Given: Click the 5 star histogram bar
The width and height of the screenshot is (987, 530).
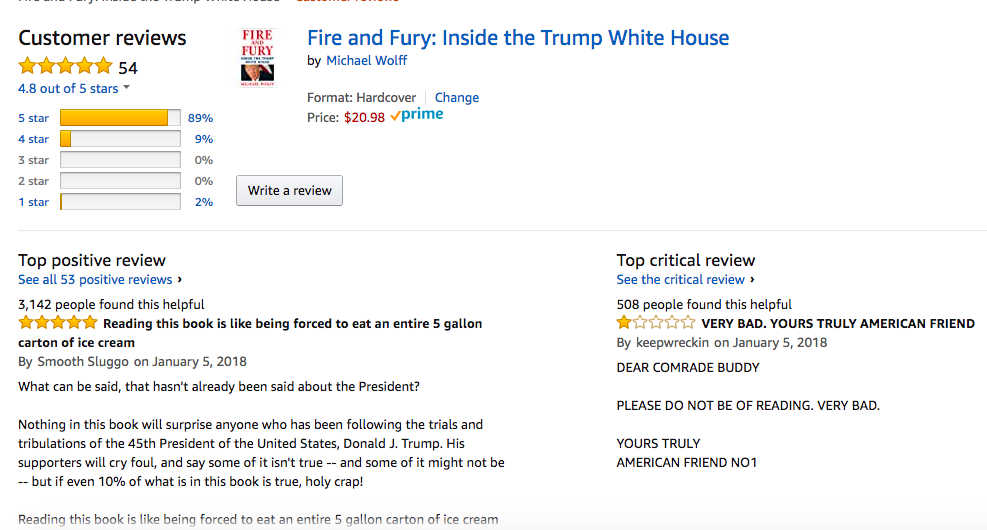Looking at the screenshot, I should [120, 118].
